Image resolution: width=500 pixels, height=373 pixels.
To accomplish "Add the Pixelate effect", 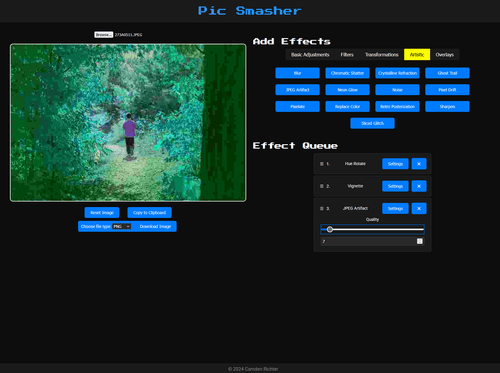I will click(x=297, y=106).
